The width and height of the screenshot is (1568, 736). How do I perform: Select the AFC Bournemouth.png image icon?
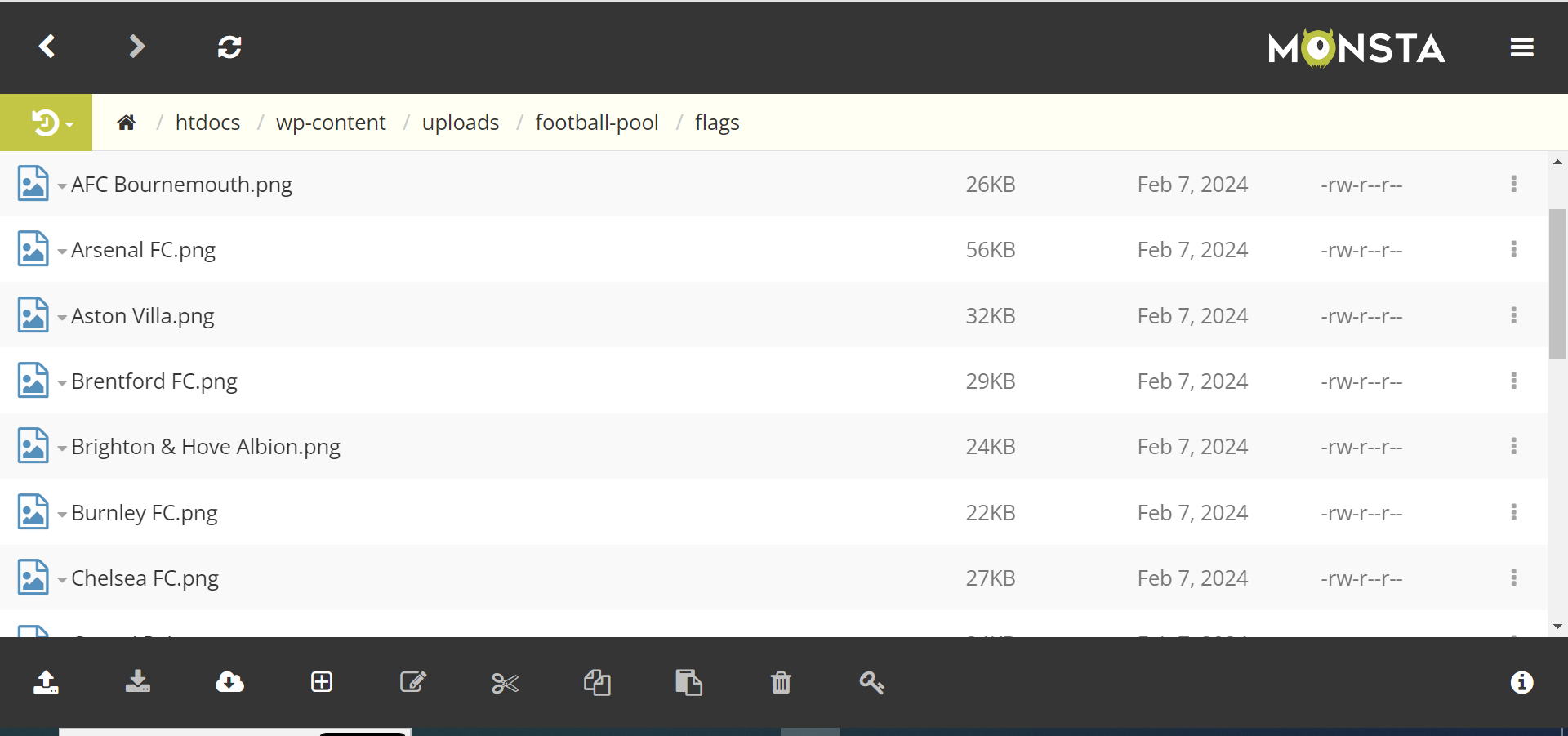coord(33,184)
